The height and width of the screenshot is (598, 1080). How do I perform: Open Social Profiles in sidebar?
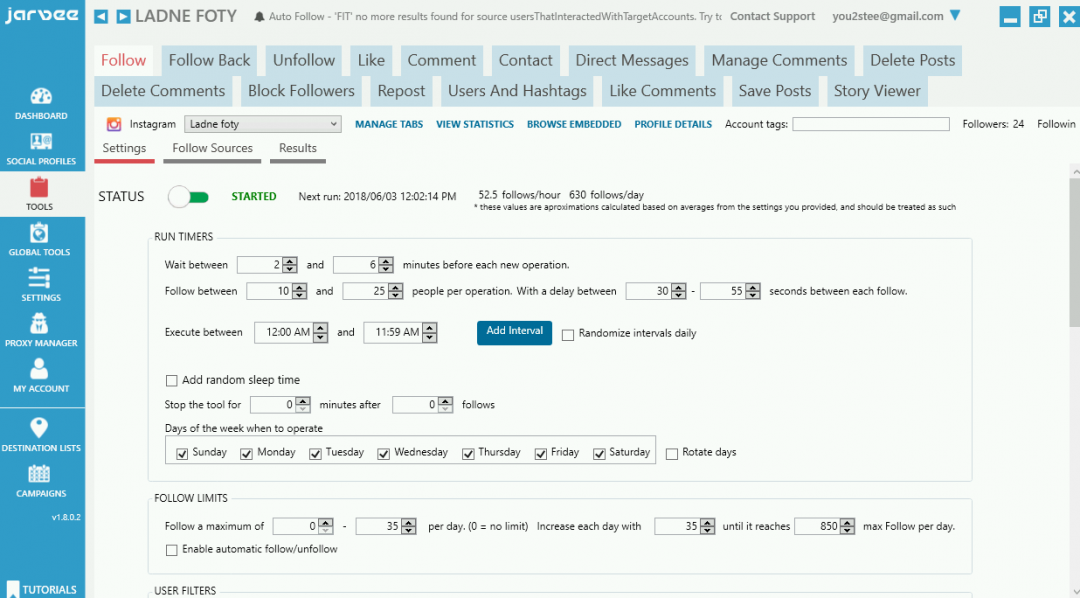tap(41, 142)
